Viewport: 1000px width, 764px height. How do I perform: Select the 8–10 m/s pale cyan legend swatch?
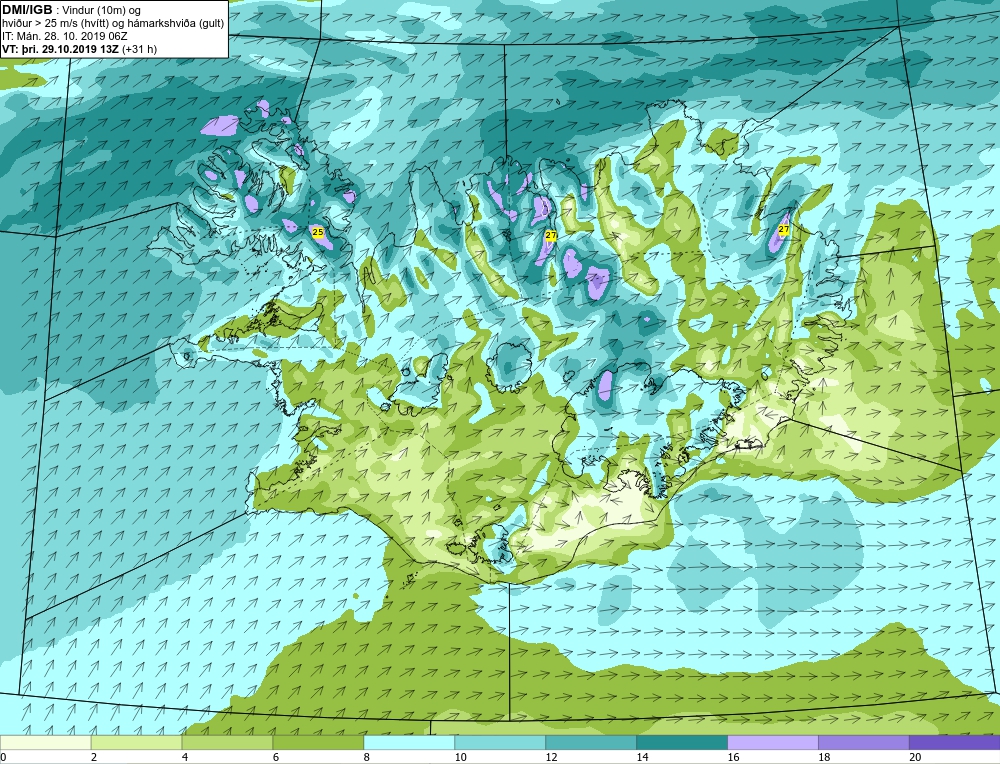pyautogui.click(x=409, y=742)
